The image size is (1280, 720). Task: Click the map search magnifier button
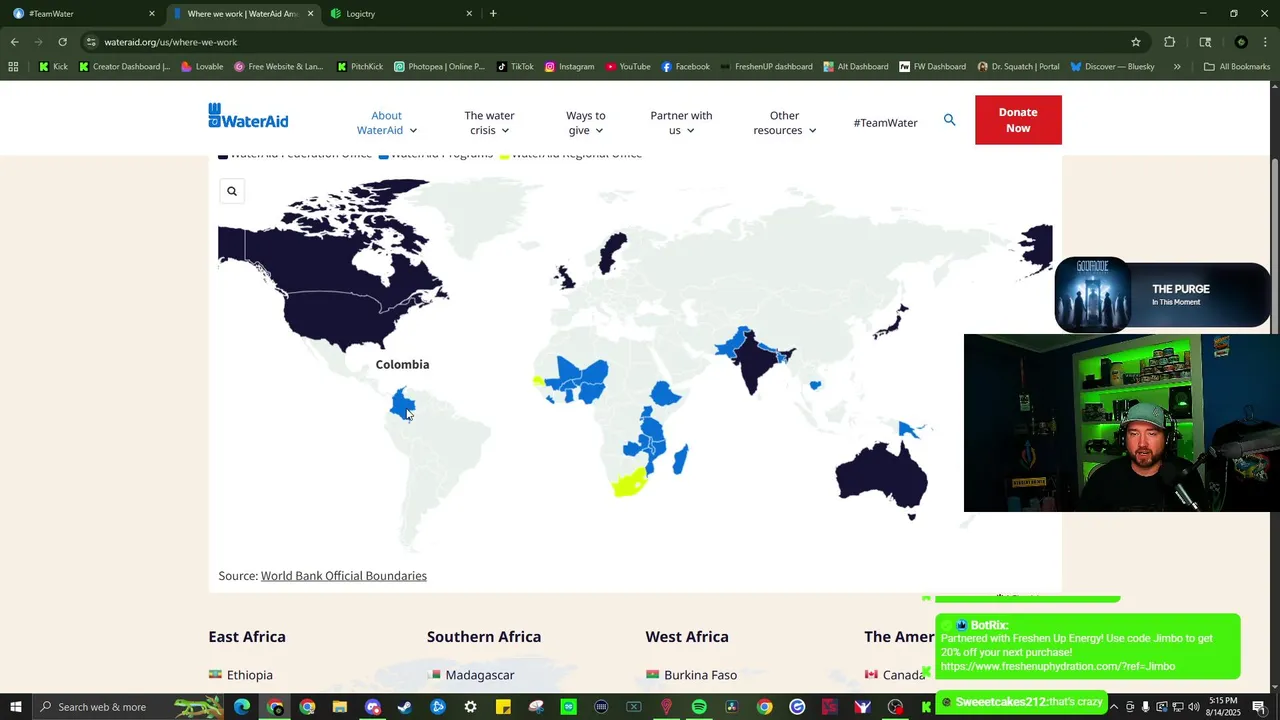tap(232, 191)
